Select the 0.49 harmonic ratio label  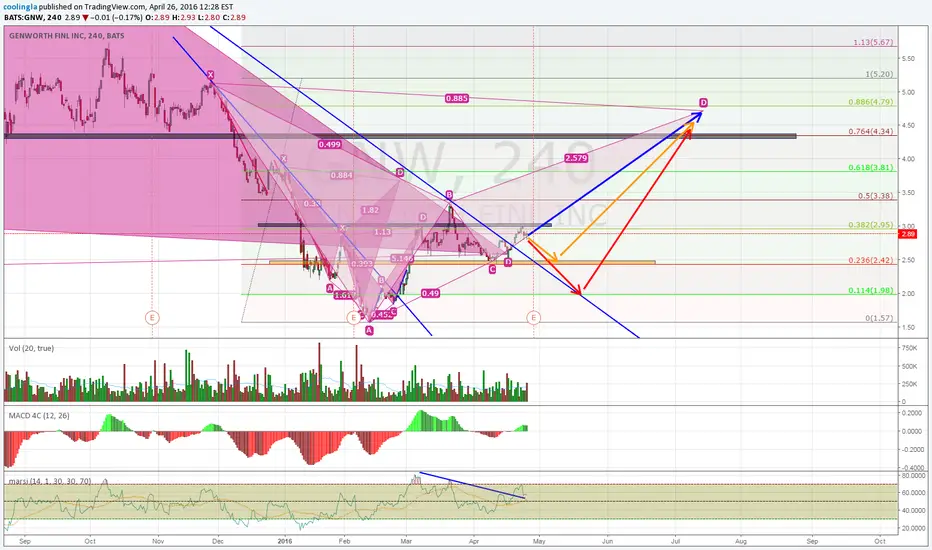pyautogui.click(x=430, y=293)
